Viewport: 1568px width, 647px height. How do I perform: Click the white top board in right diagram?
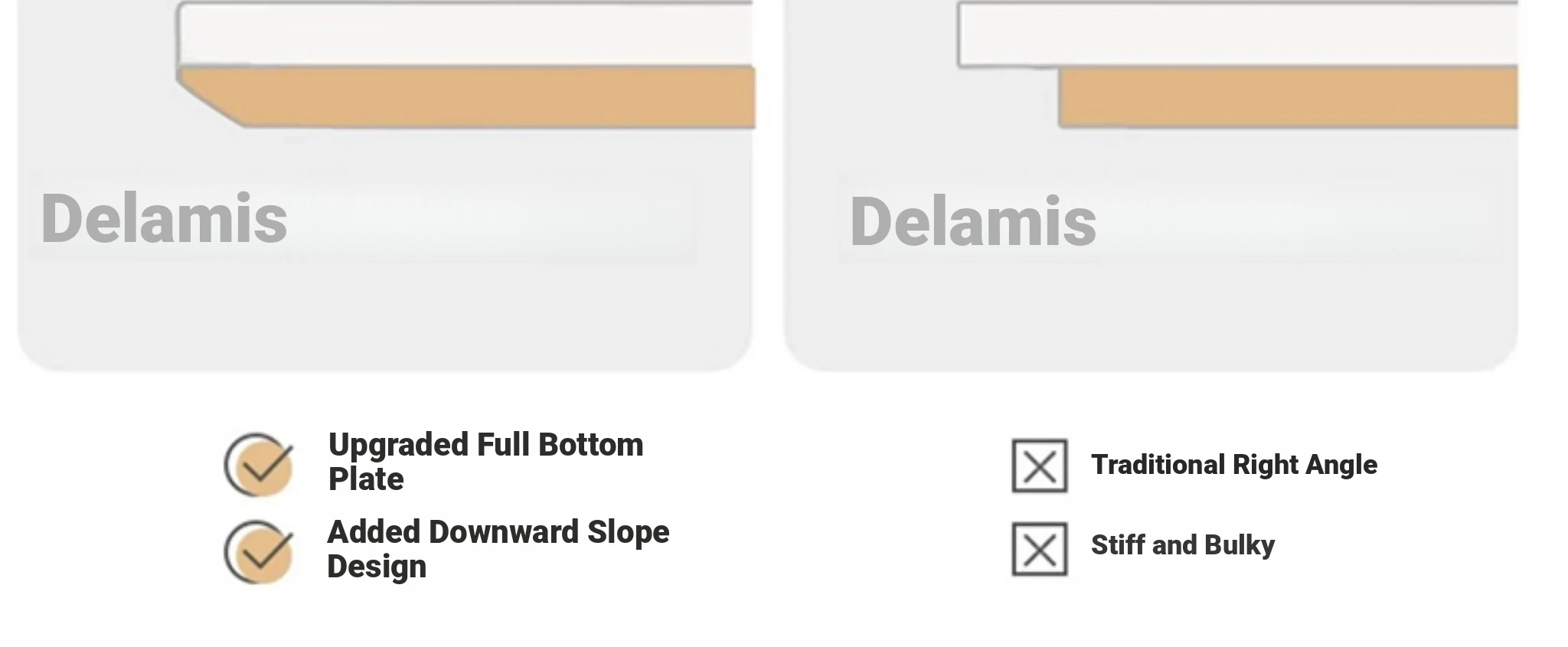click(x=1237, y=34)
